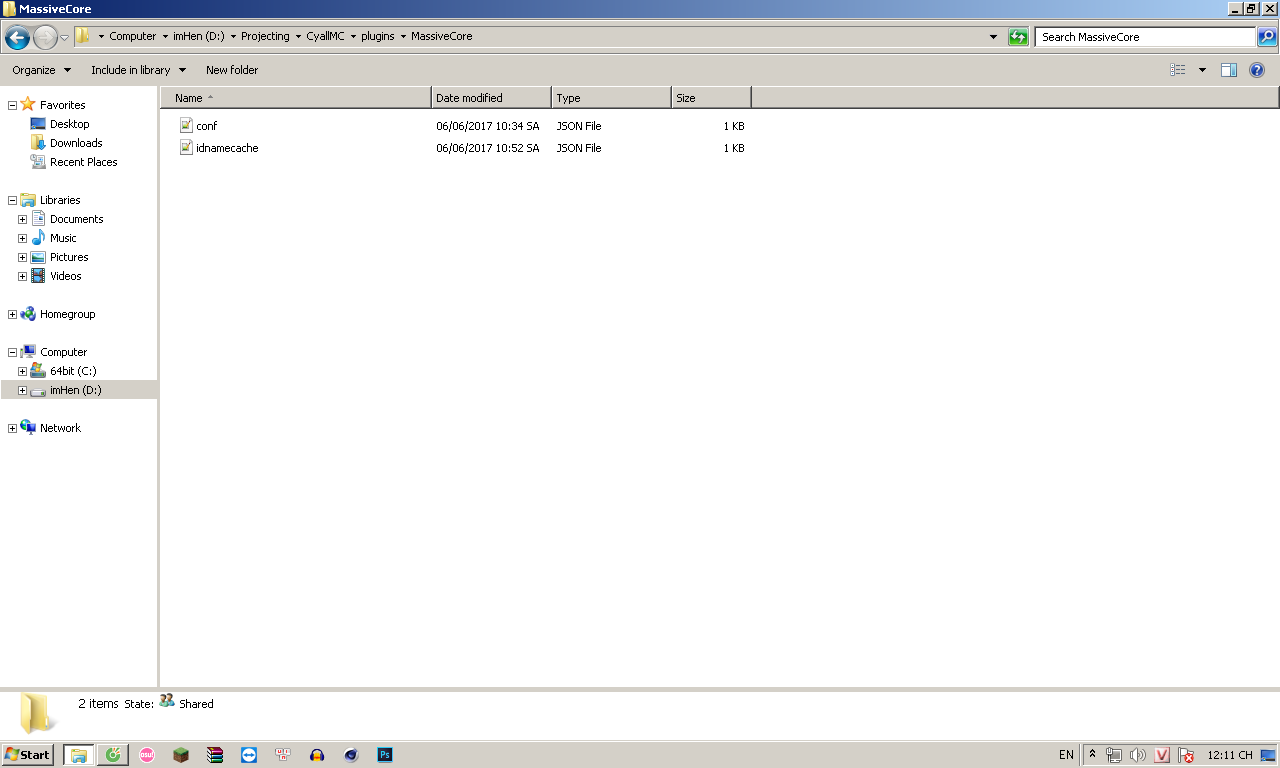Open the dropdown arrow after plugins breadcrumb
The width and height of the screenshot is (1280, 768).
point(404,37)
